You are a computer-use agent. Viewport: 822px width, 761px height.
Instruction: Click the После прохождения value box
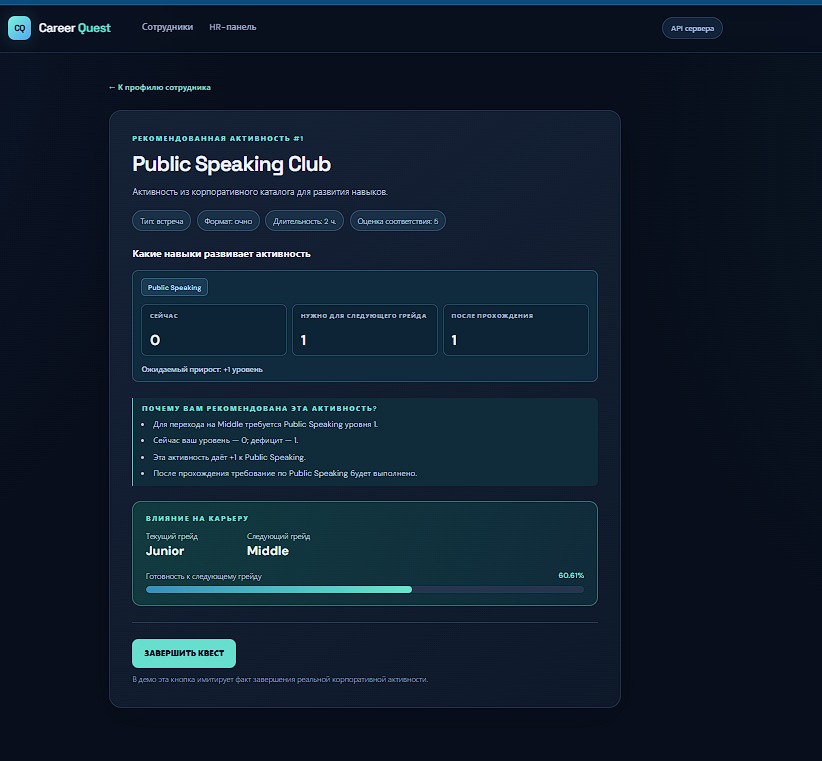516,330
